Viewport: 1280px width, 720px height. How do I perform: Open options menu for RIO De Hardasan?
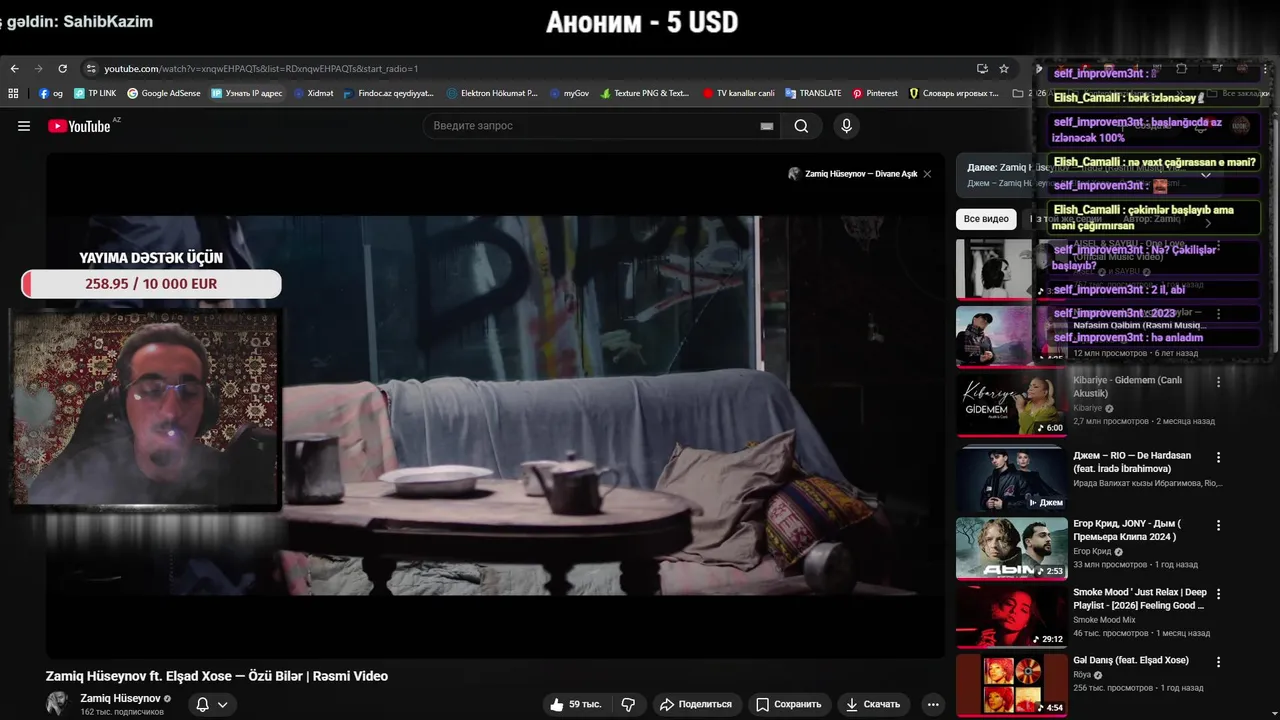click(1218, 457)
